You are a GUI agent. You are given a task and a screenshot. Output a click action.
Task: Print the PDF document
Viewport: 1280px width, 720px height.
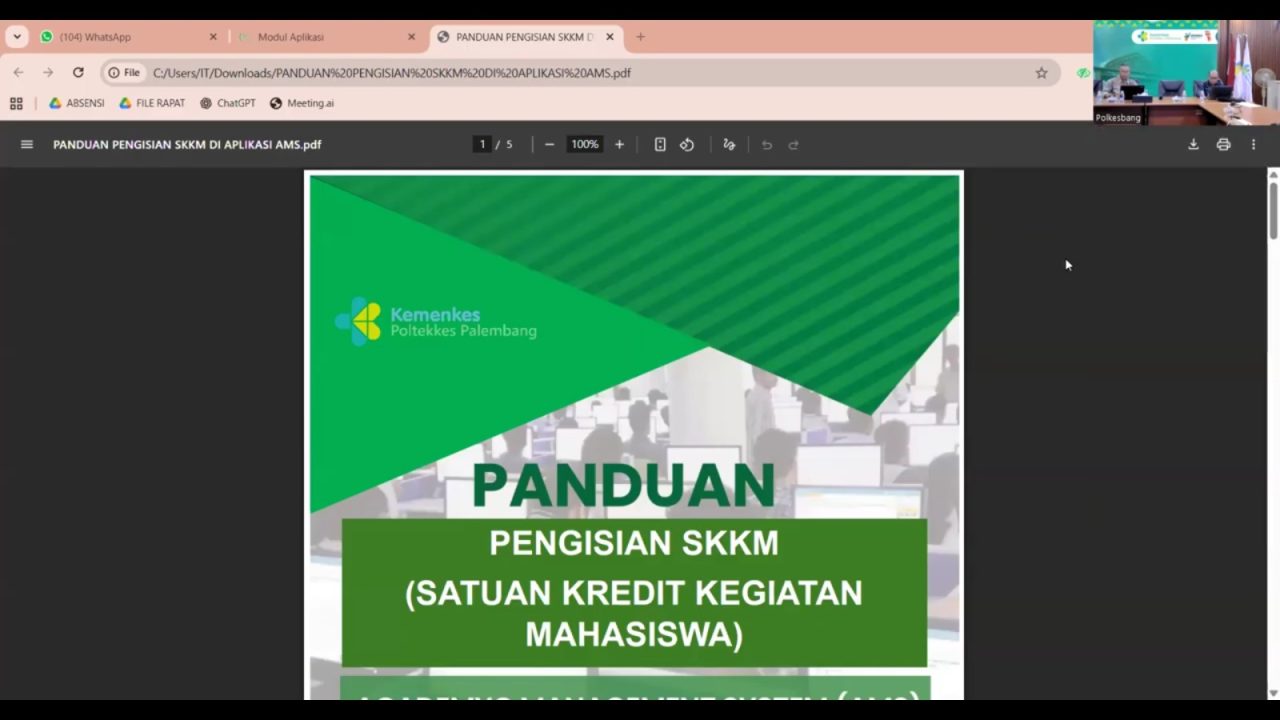[x=1223, y=144]
